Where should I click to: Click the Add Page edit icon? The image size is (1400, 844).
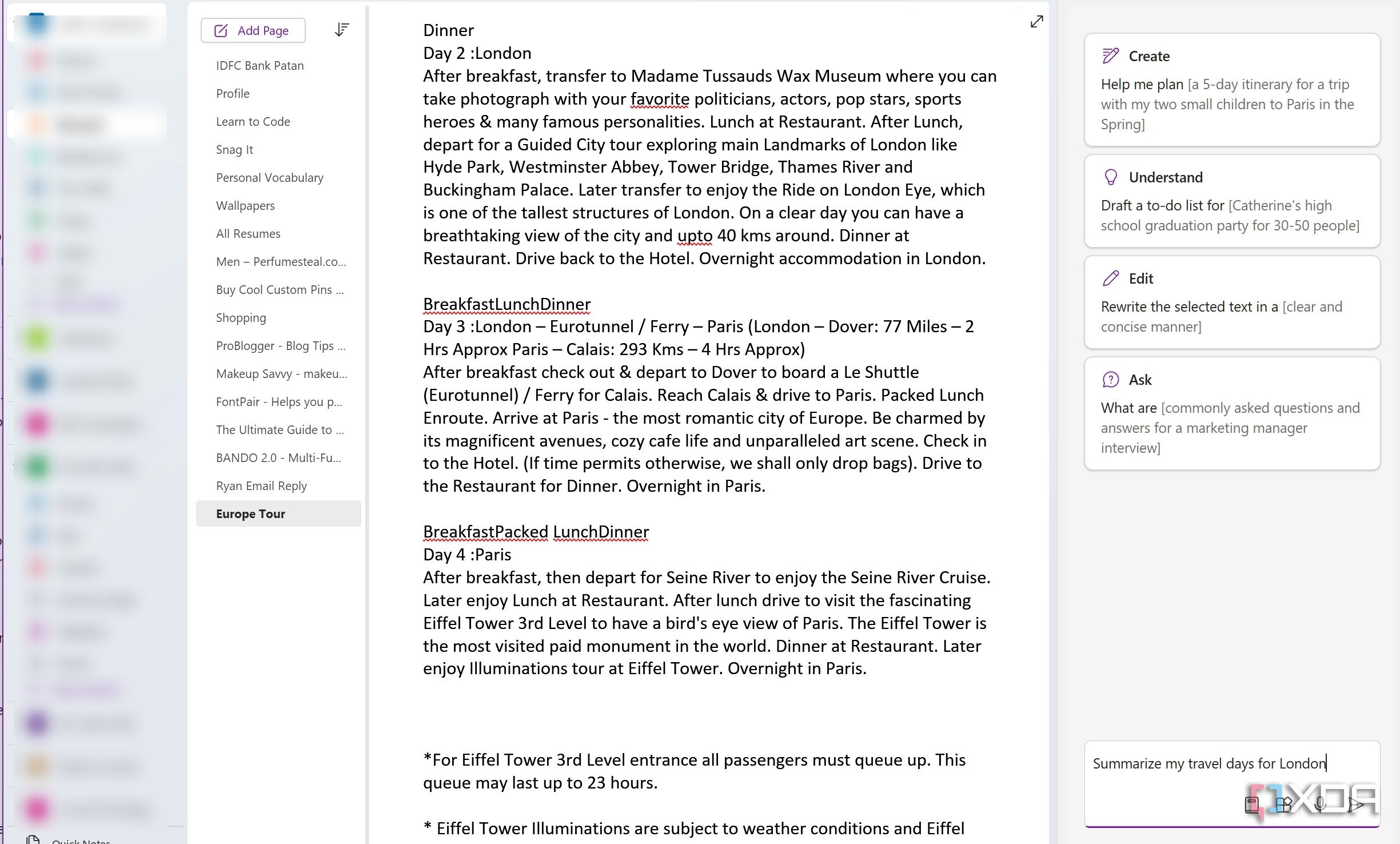220,30
